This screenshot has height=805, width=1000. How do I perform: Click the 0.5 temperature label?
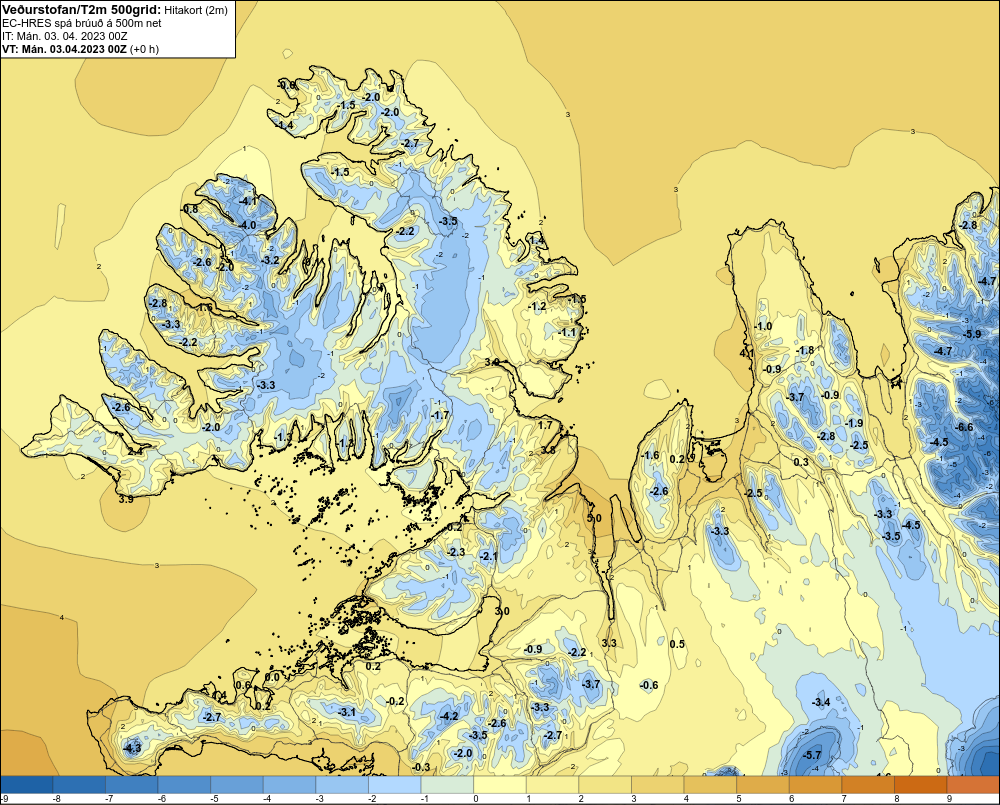(x=677, y=644)
